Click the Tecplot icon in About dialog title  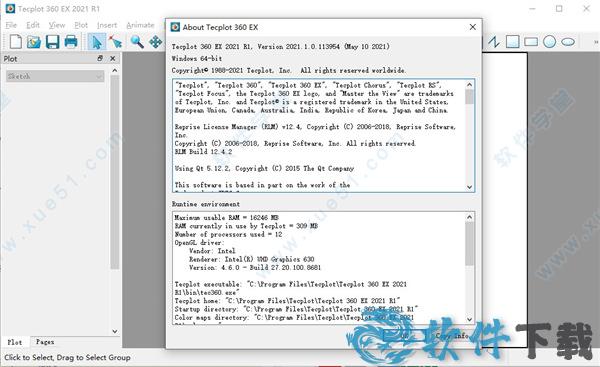click(175, 27)
